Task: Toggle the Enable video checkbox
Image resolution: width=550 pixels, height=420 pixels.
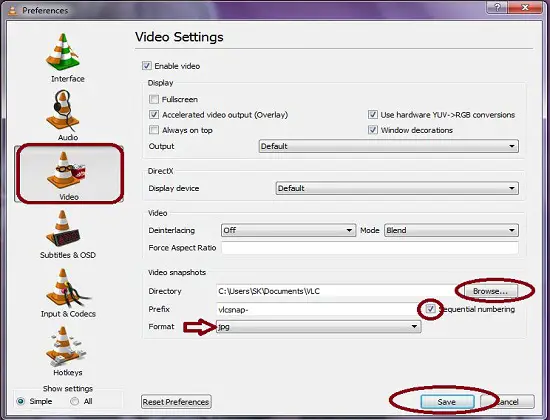Action: [x=147, y=66]
